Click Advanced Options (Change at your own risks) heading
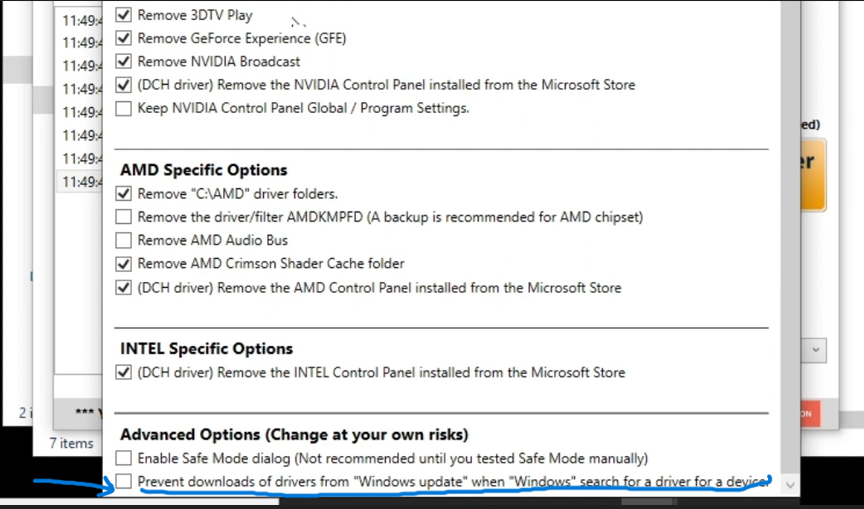 tap(294, 435)
